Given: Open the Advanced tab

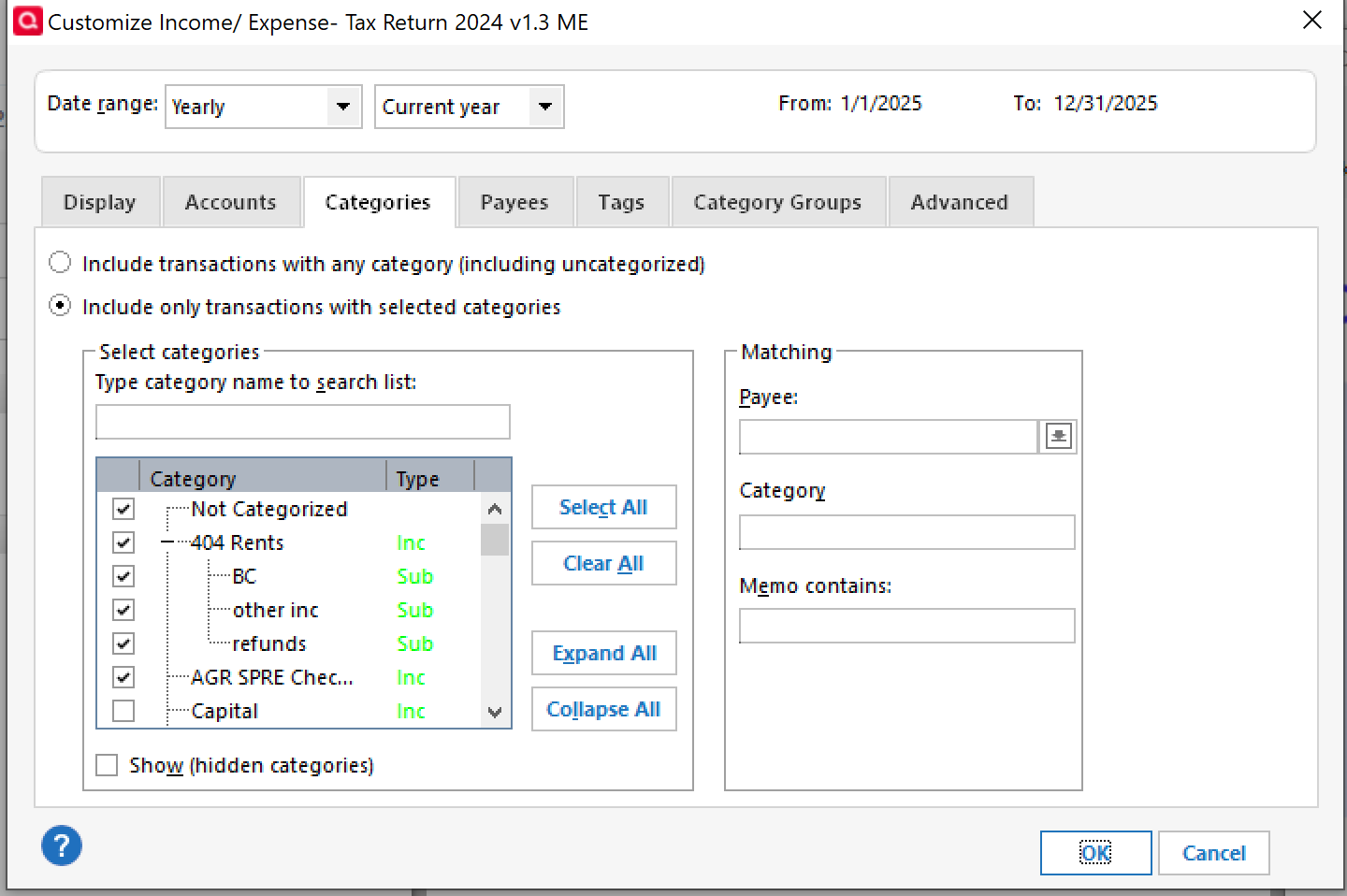Looking at the screenshot, I should 960,202.
